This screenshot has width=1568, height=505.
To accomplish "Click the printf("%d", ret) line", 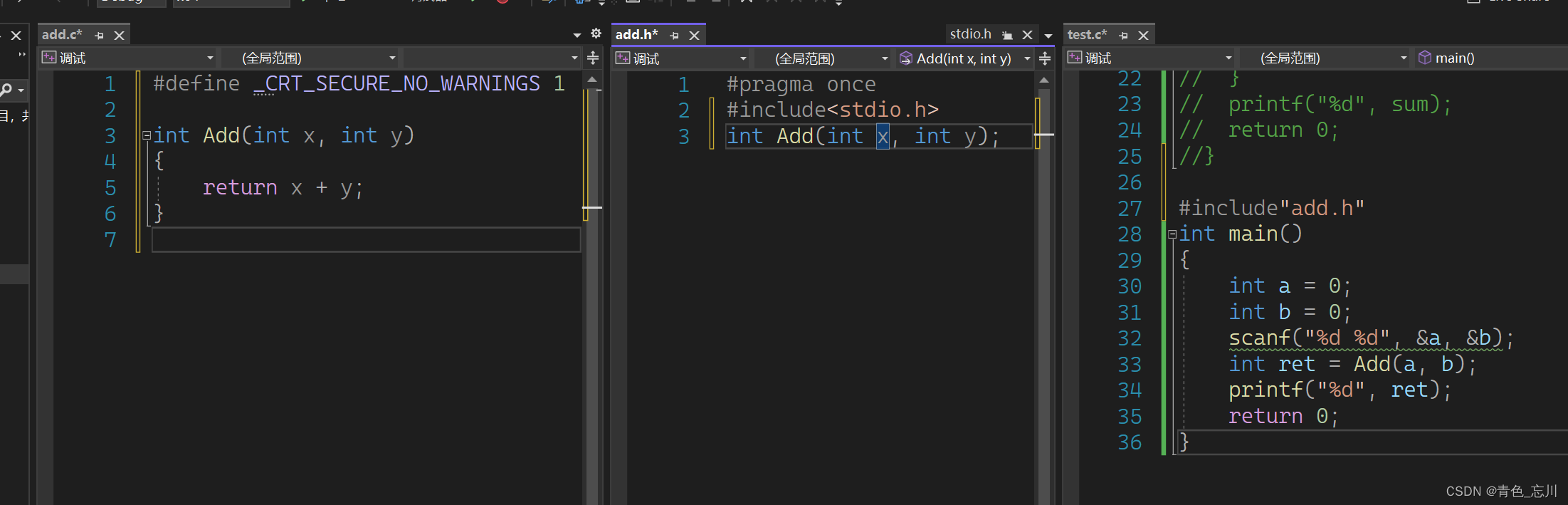I will coord(1340,390).
